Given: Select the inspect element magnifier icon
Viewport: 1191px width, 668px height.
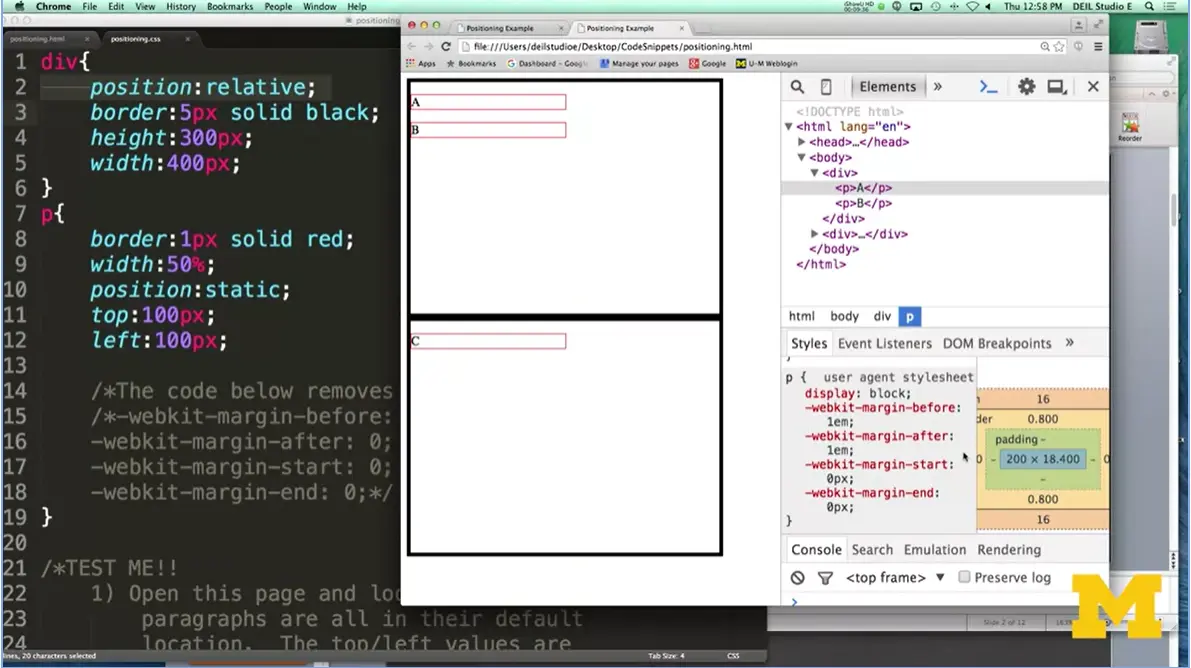Looking at the screenshot, I should [797, 86].
